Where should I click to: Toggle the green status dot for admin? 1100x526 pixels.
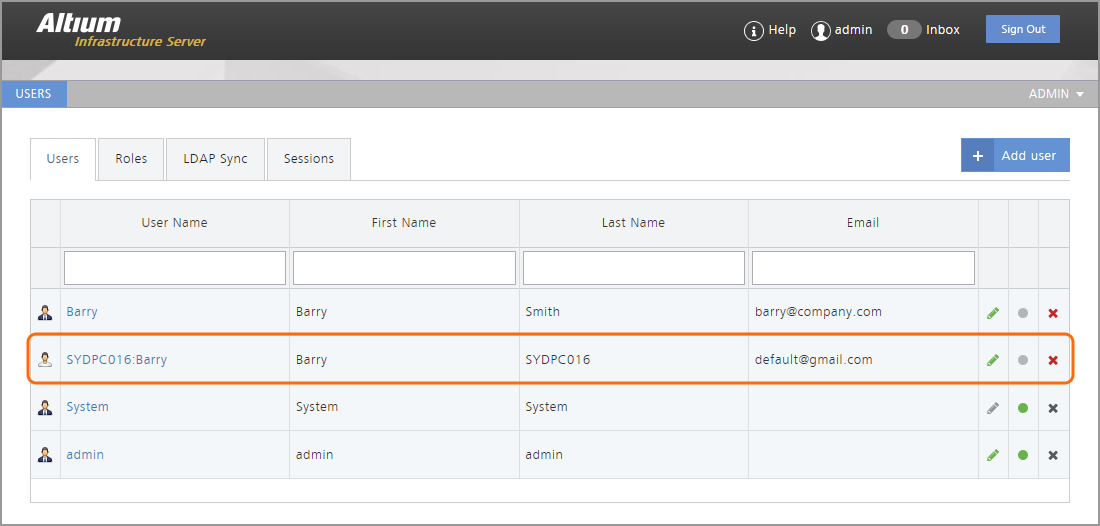1022,455
